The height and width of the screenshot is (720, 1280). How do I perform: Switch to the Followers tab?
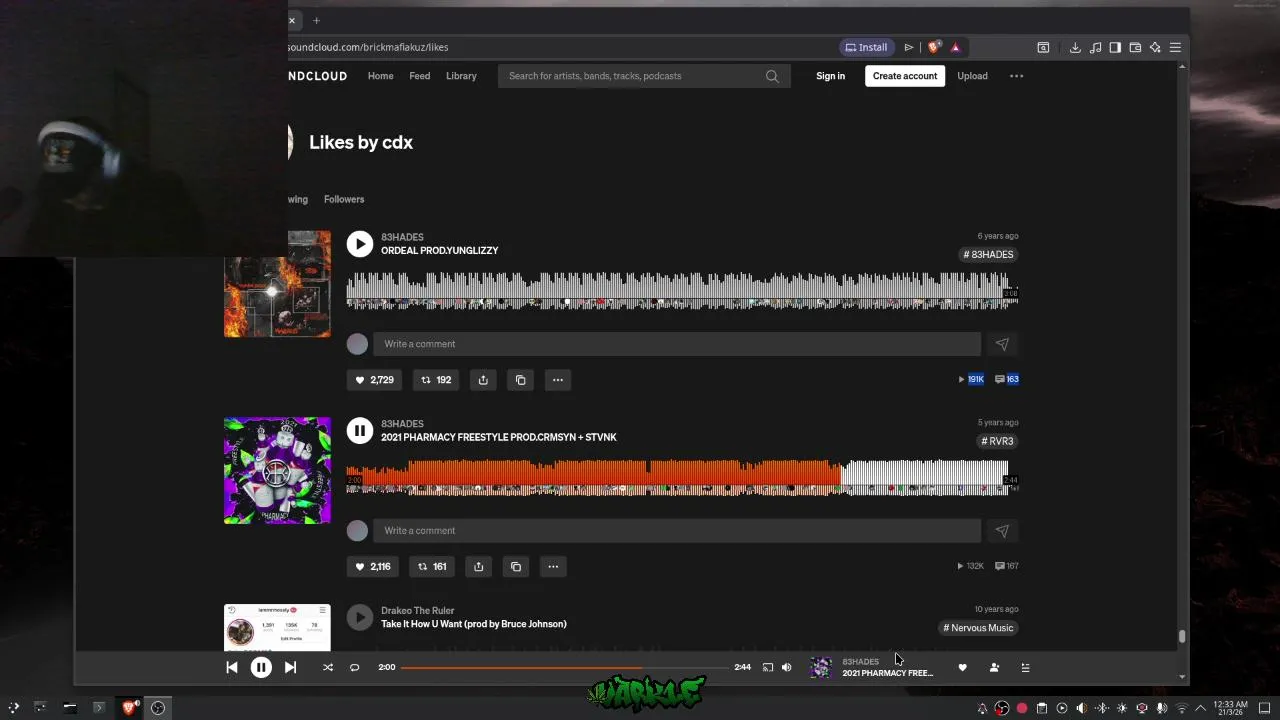344,199
